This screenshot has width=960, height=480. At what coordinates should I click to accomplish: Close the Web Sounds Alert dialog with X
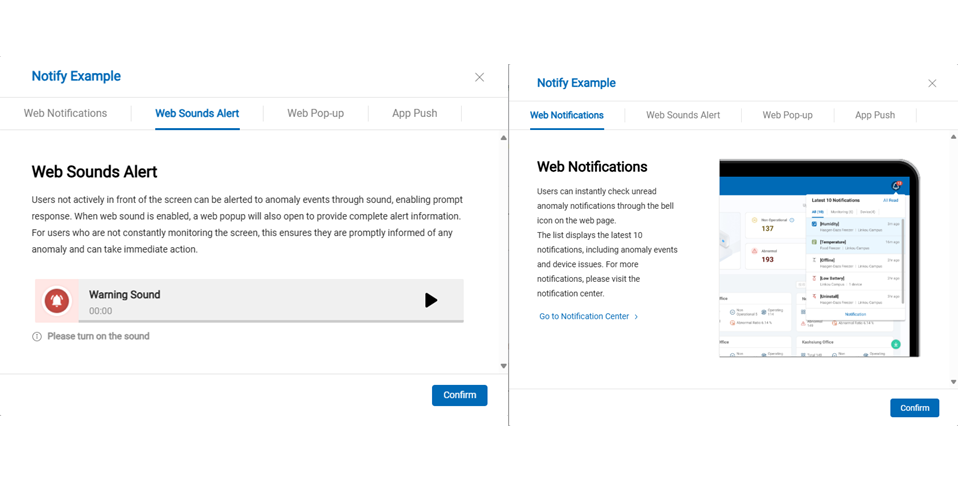[479, 77]
